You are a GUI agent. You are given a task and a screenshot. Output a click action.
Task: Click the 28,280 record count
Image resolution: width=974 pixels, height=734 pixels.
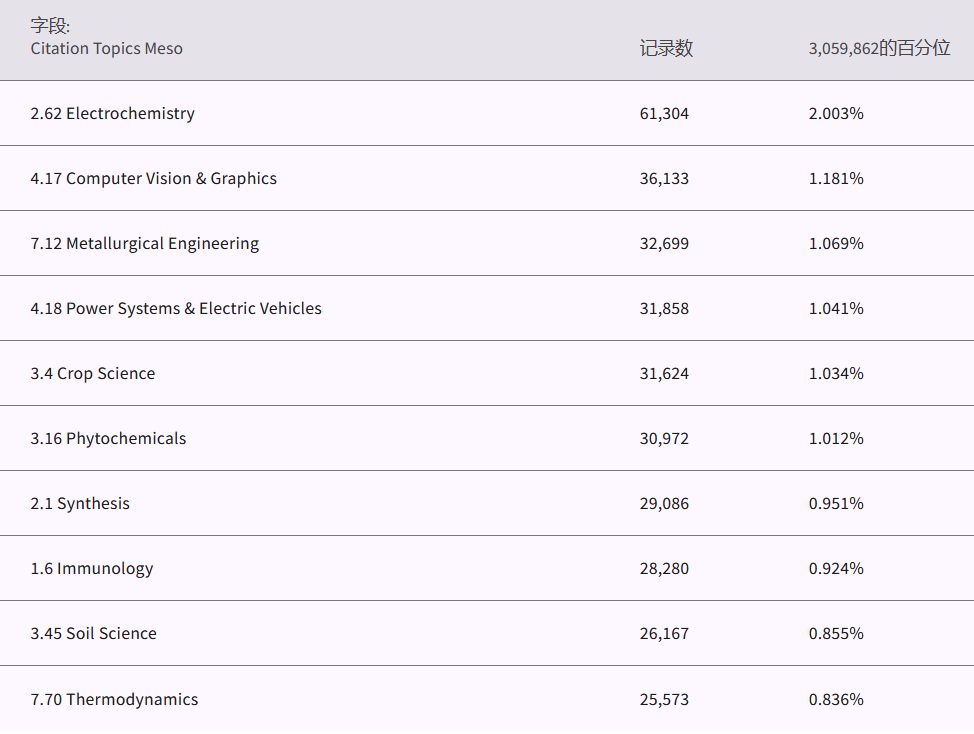click(664, 568)
